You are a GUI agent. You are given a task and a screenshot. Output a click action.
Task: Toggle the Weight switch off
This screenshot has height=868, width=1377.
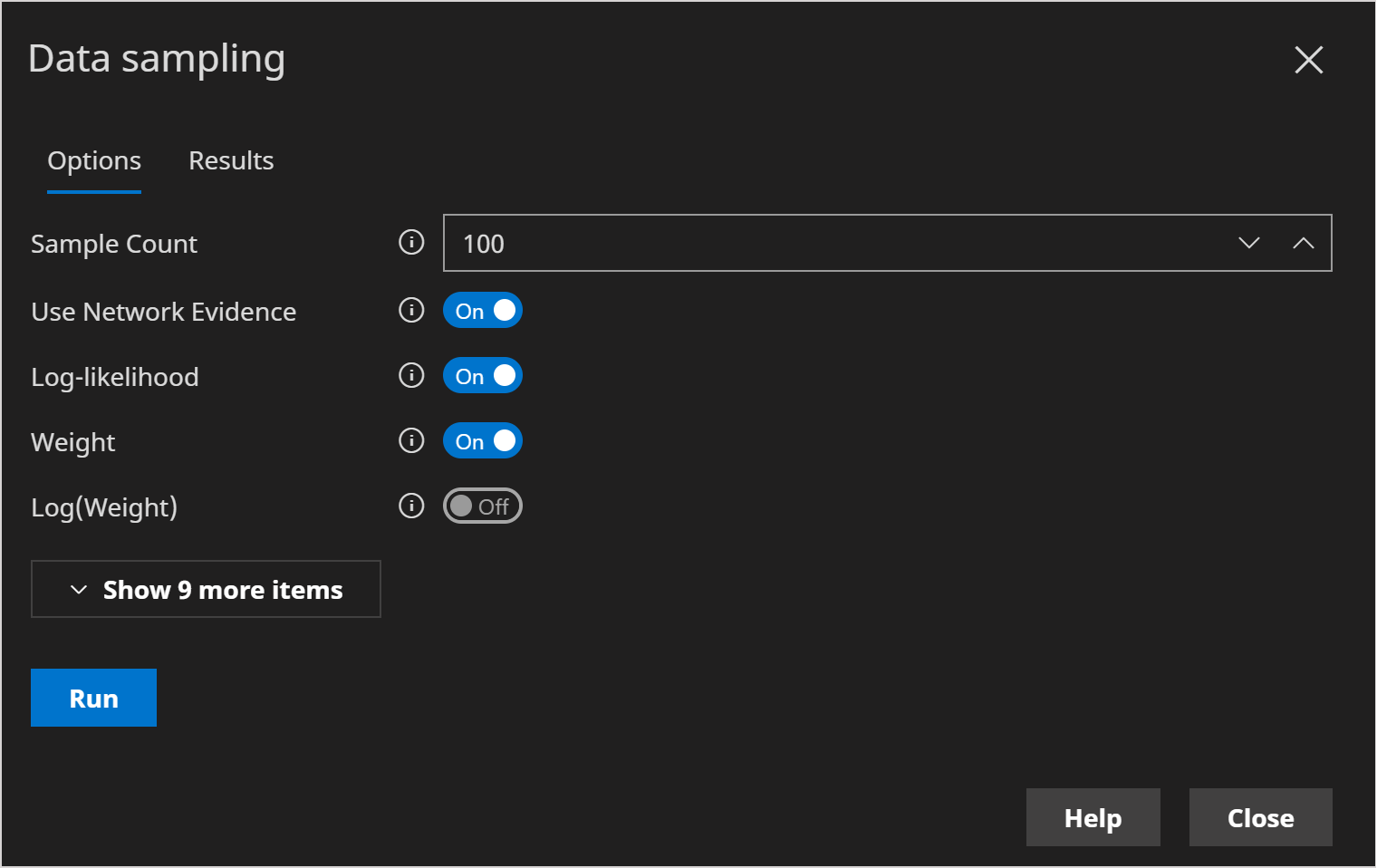483,441
